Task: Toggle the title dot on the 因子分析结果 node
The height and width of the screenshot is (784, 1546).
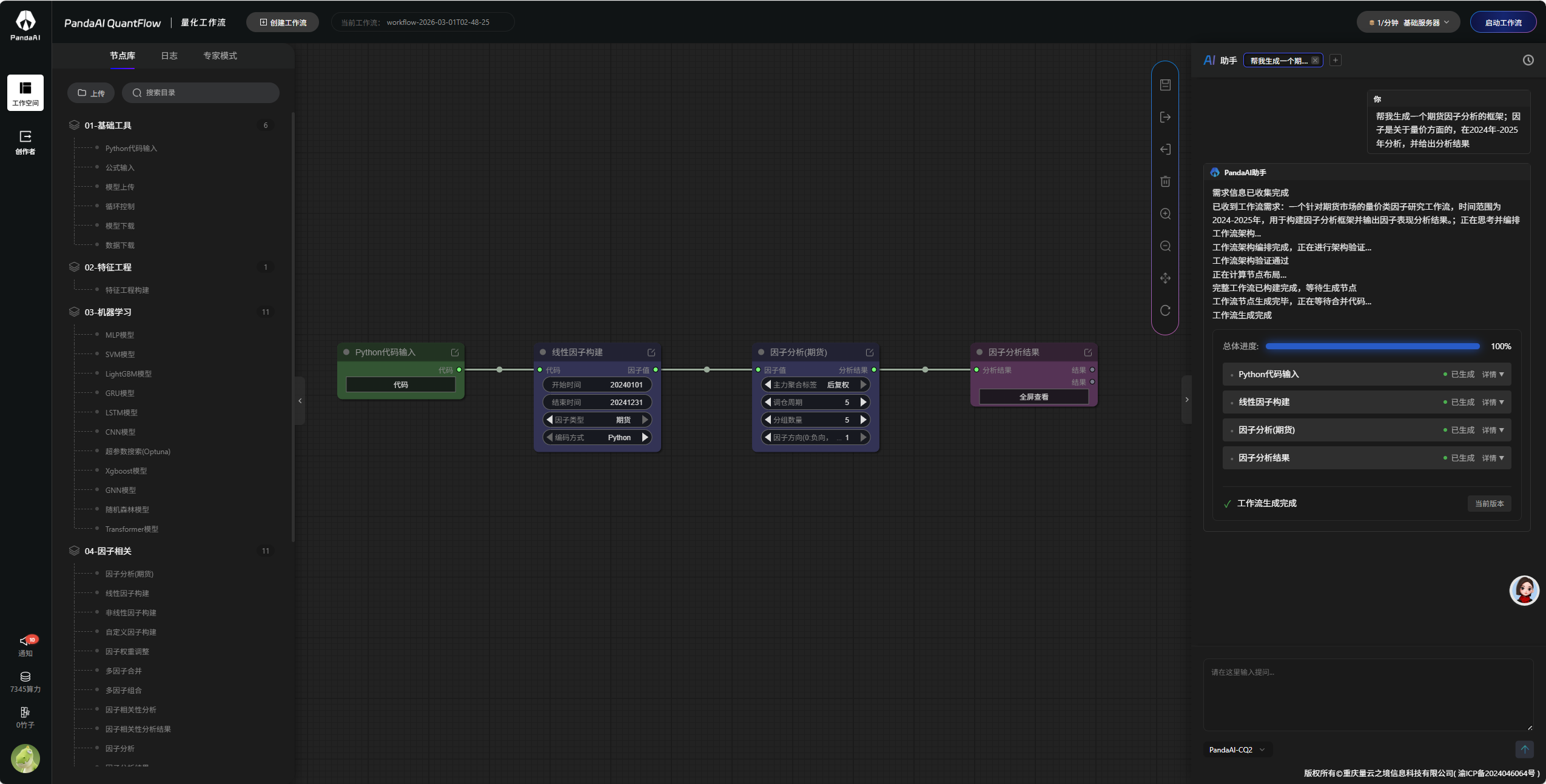Action: (980, 352)
